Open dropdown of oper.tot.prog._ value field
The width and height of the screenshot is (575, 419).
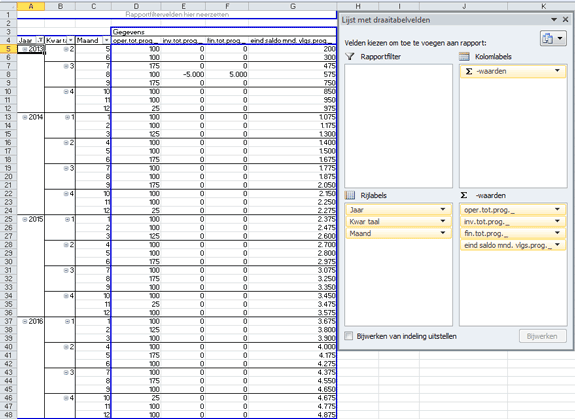click(x=557, y=209)
